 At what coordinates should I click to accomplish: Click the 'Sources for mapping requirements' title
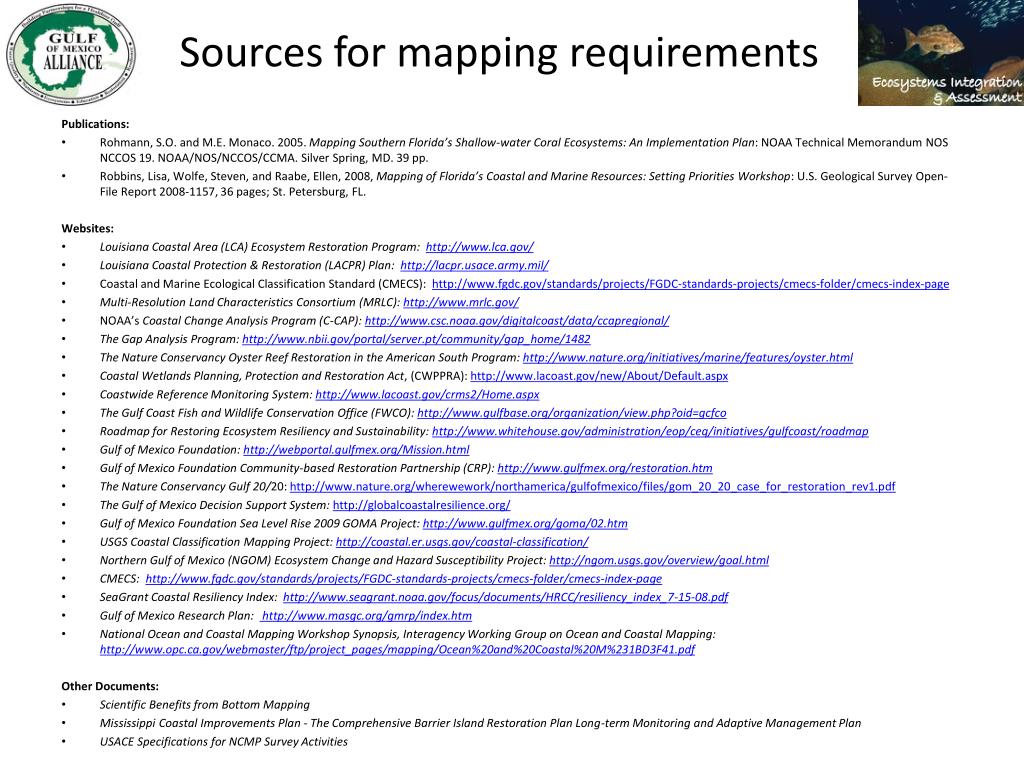point(498,52)
